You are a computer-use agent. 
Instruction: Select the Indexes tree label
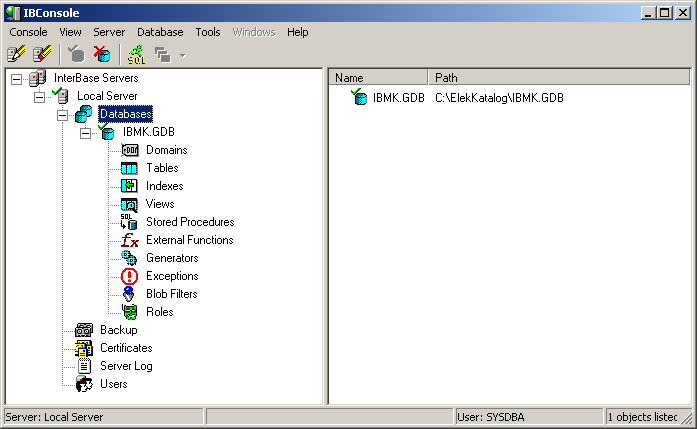[164, 186]
